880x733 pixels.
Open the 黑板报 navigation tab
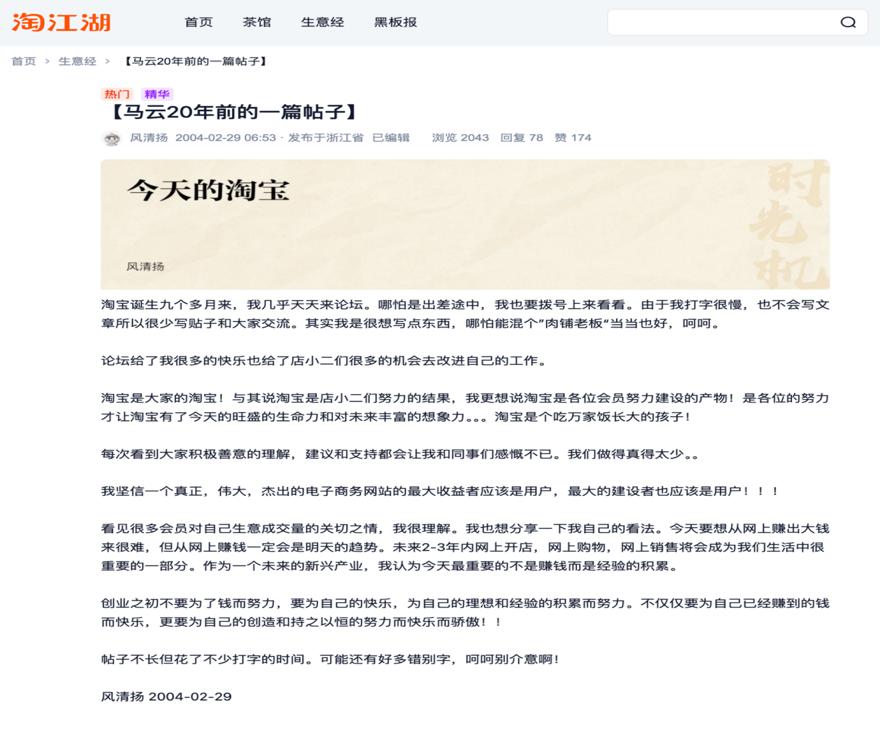(x=396, y=22)
